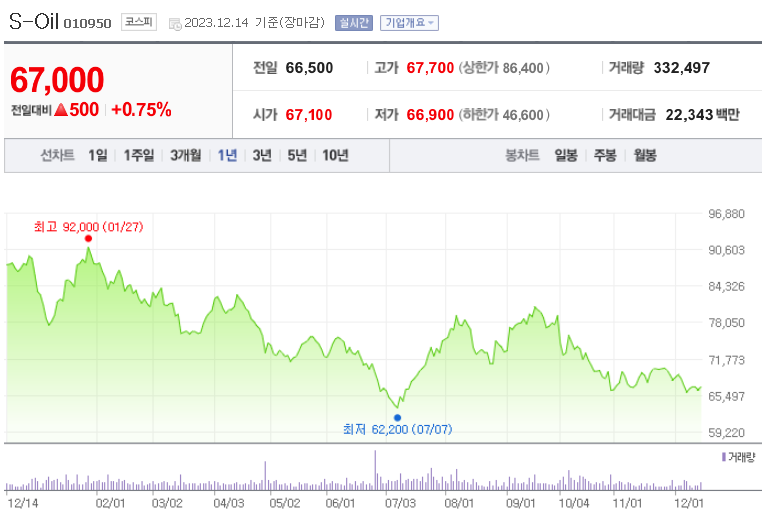Click the 2023.12.14 기준(장마감) date text

[255, 23]
